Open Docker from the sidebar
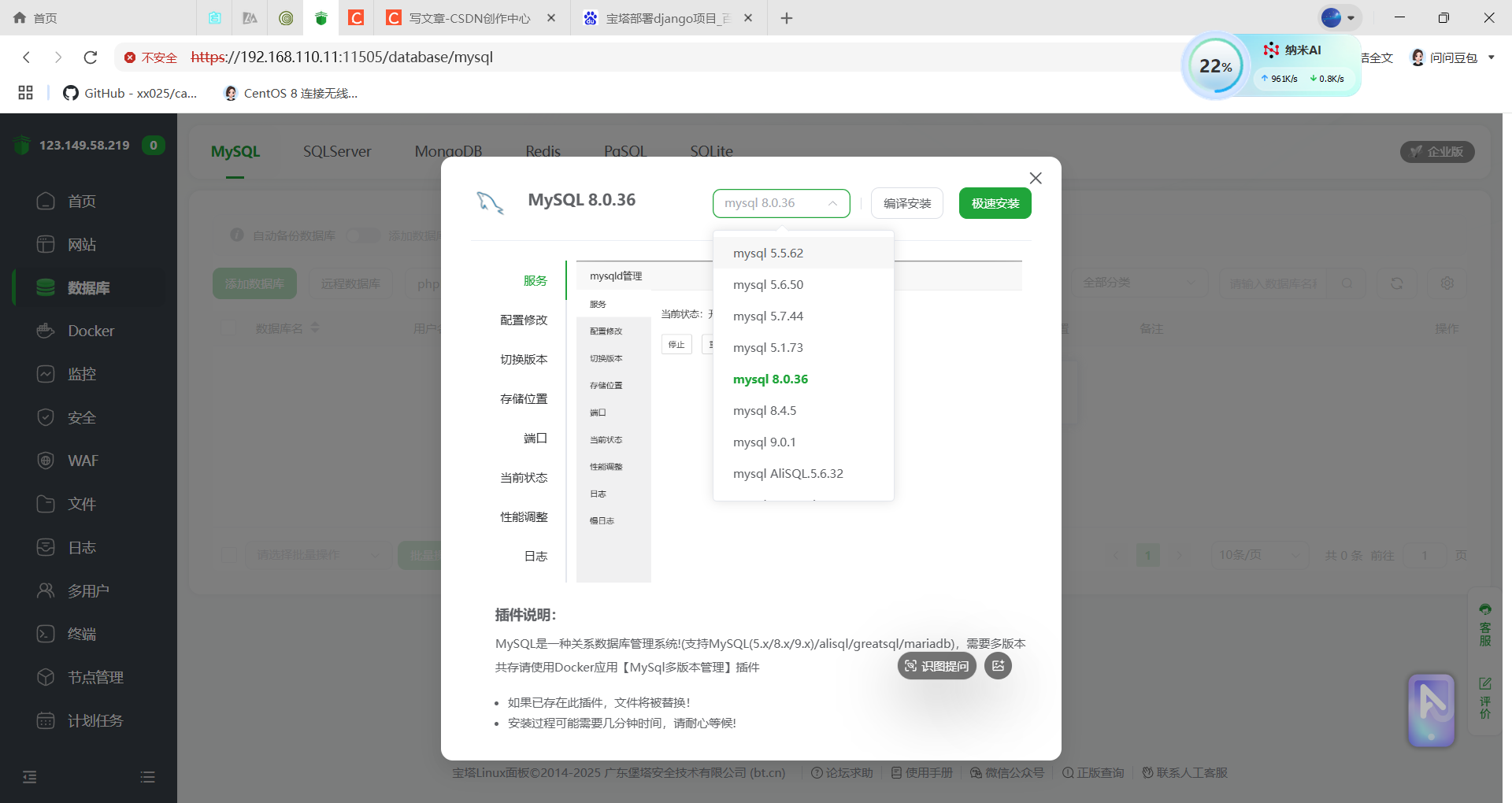1512x803 pixels. (91, 331)
